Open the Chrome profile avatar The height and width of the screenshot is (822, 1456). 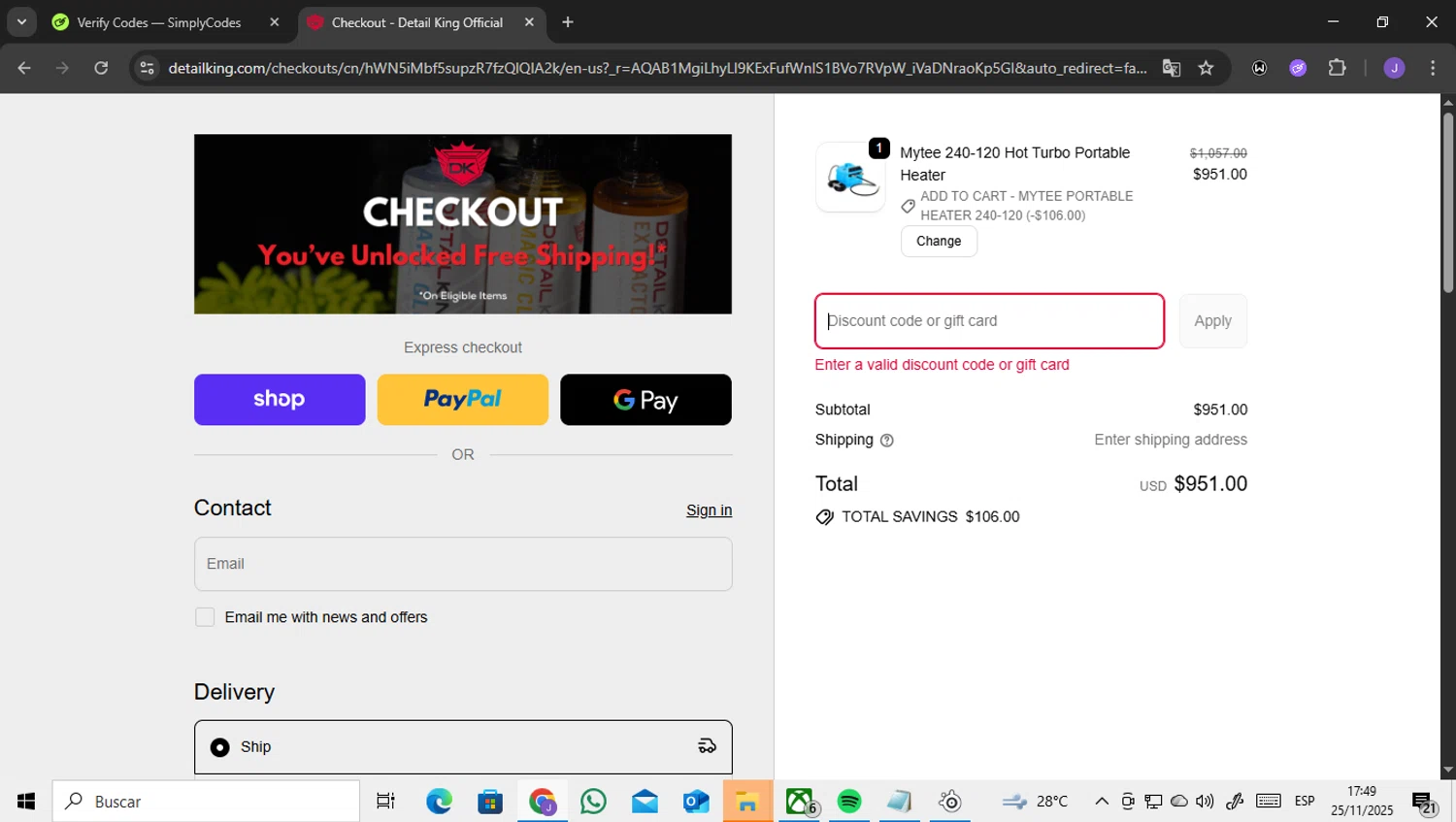pyautogui.click(x=1394, y=68)
